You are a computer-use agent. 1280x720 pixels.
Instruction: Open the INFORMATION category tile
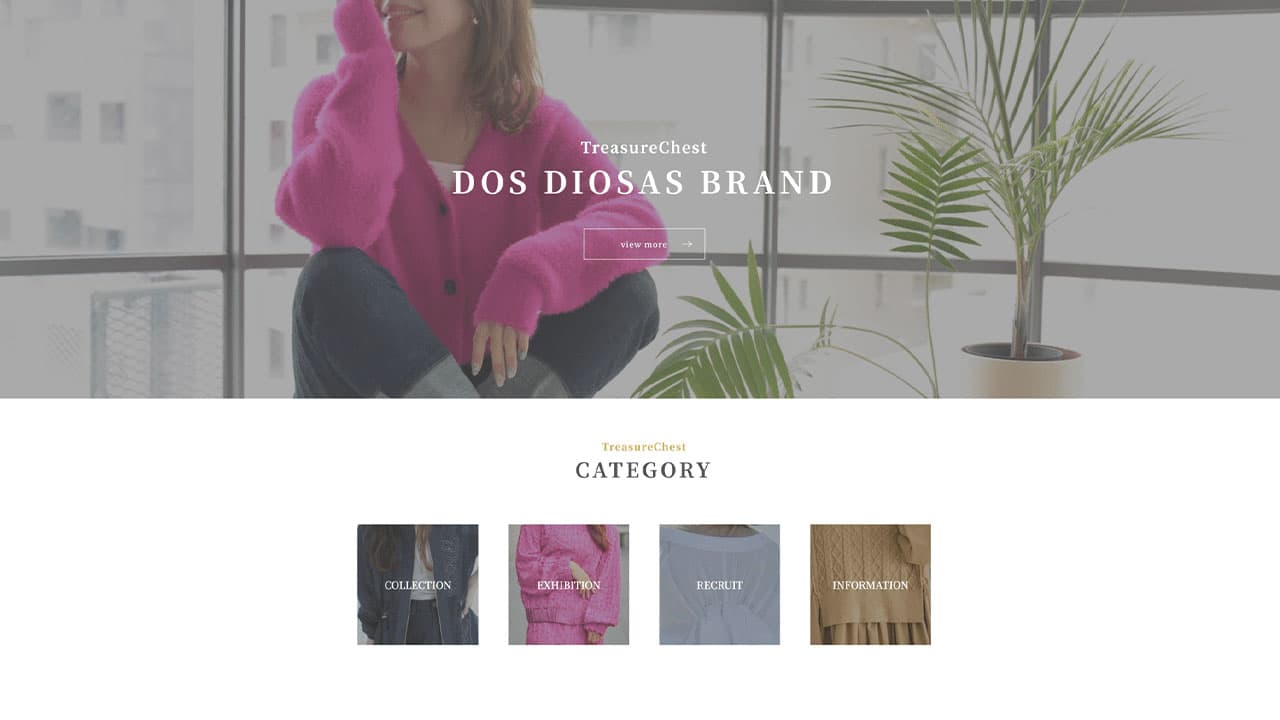(x=870, y=585)
